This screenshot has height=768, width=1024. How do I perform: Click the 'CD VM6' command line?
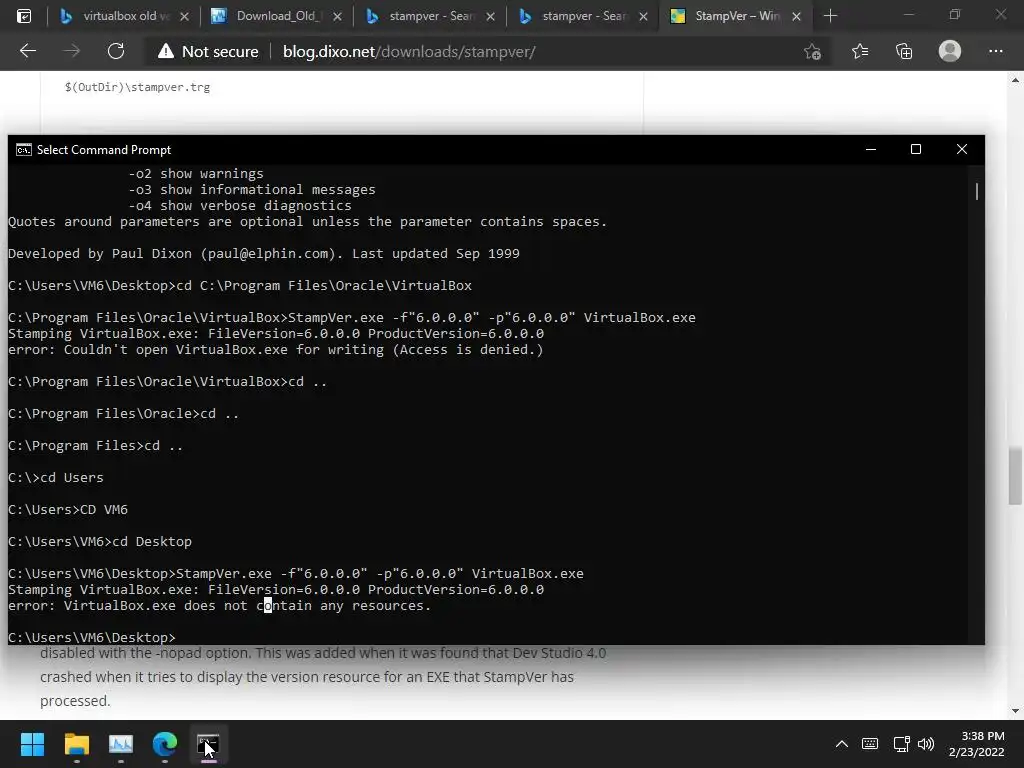coord(68,509)
